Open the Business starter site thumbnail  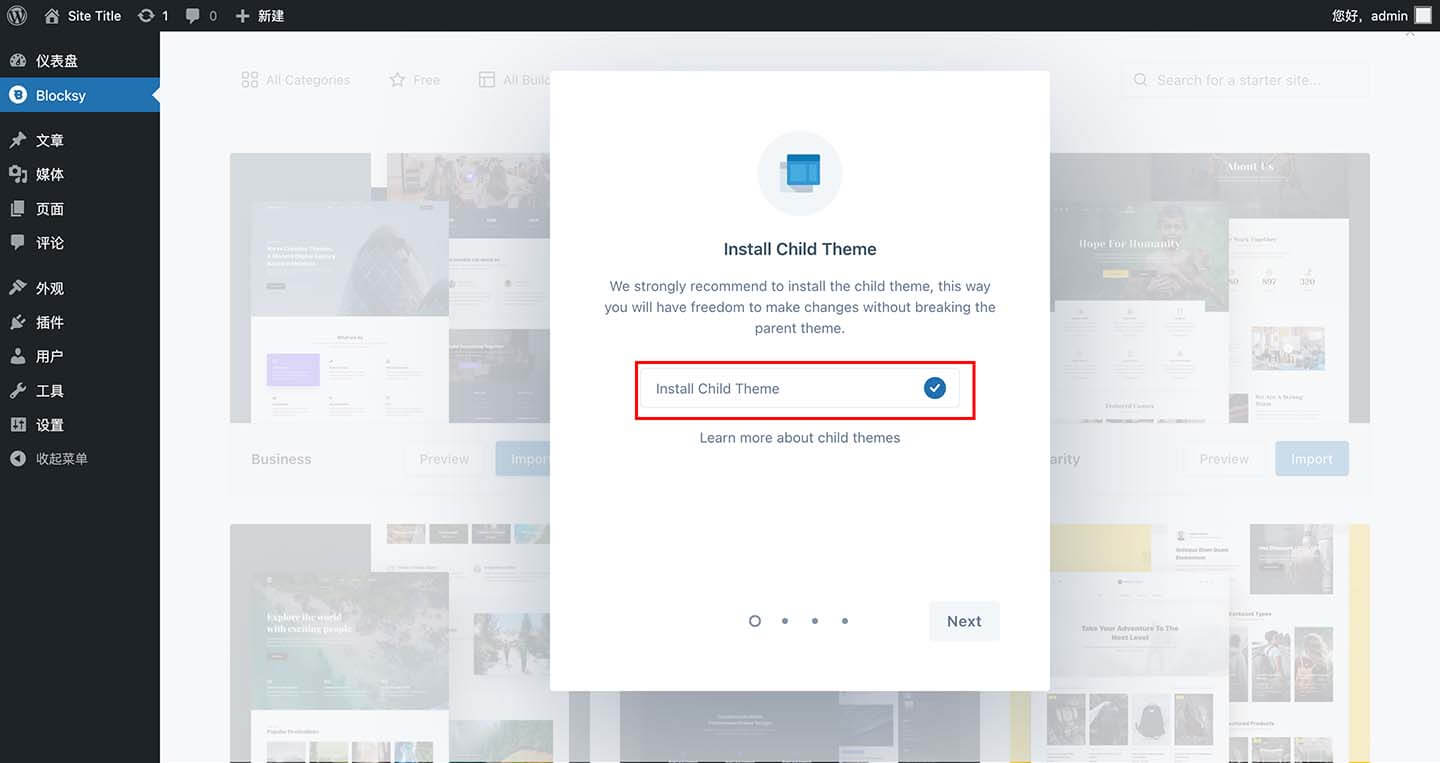pyautogui.click(x=390, y=288)
